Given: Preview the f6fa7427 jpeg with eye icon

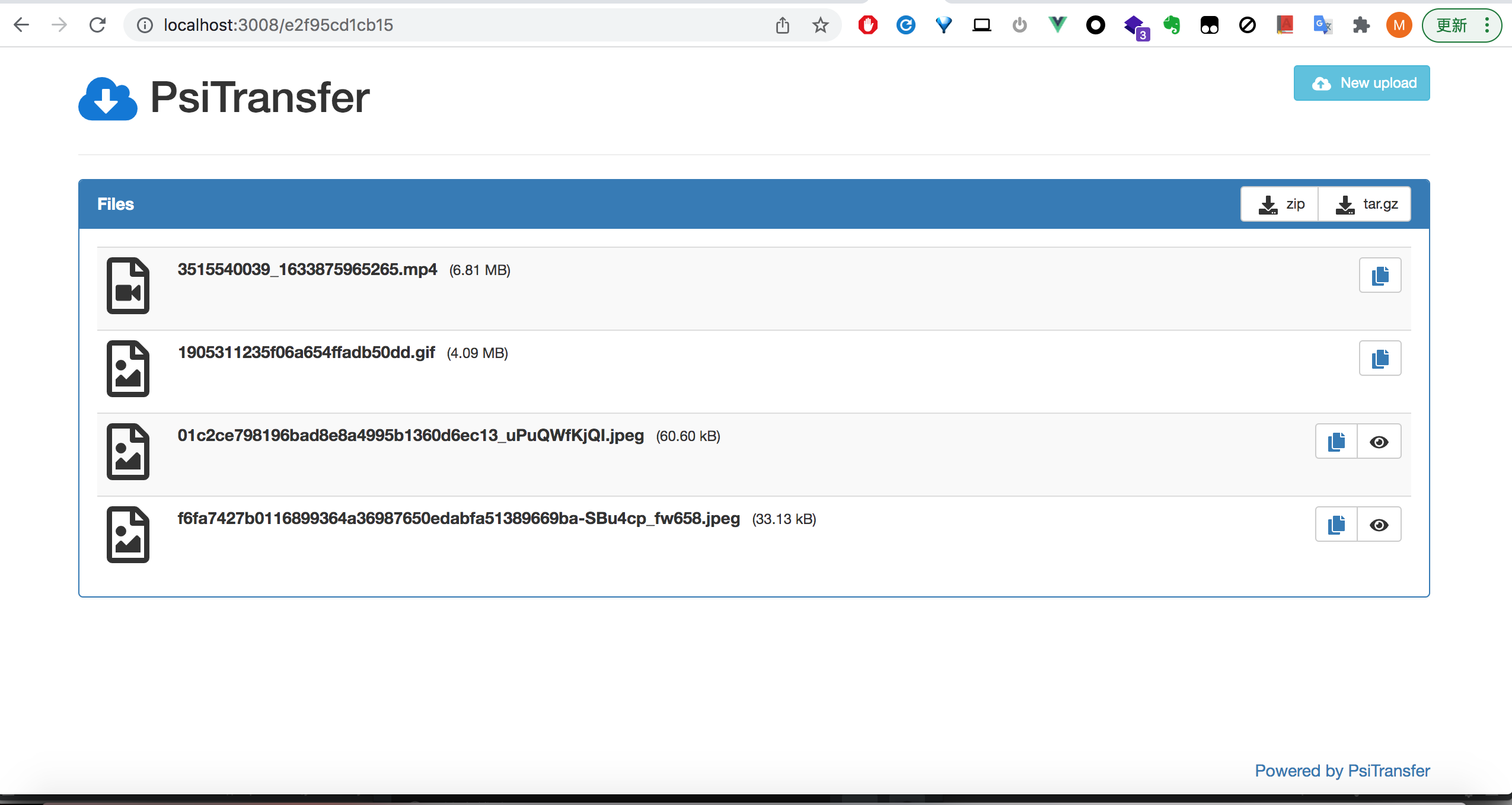Looking at the screenshot, I should [1379, 525].
